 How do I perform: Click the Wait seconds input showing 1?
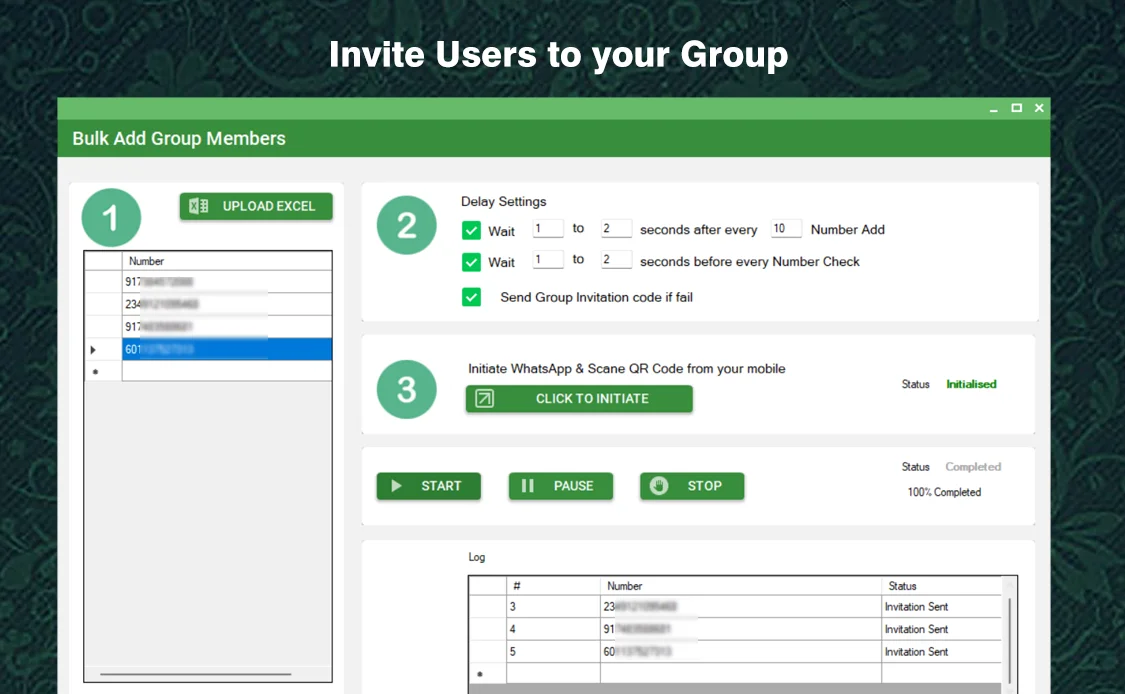click(x=548, y=229)
